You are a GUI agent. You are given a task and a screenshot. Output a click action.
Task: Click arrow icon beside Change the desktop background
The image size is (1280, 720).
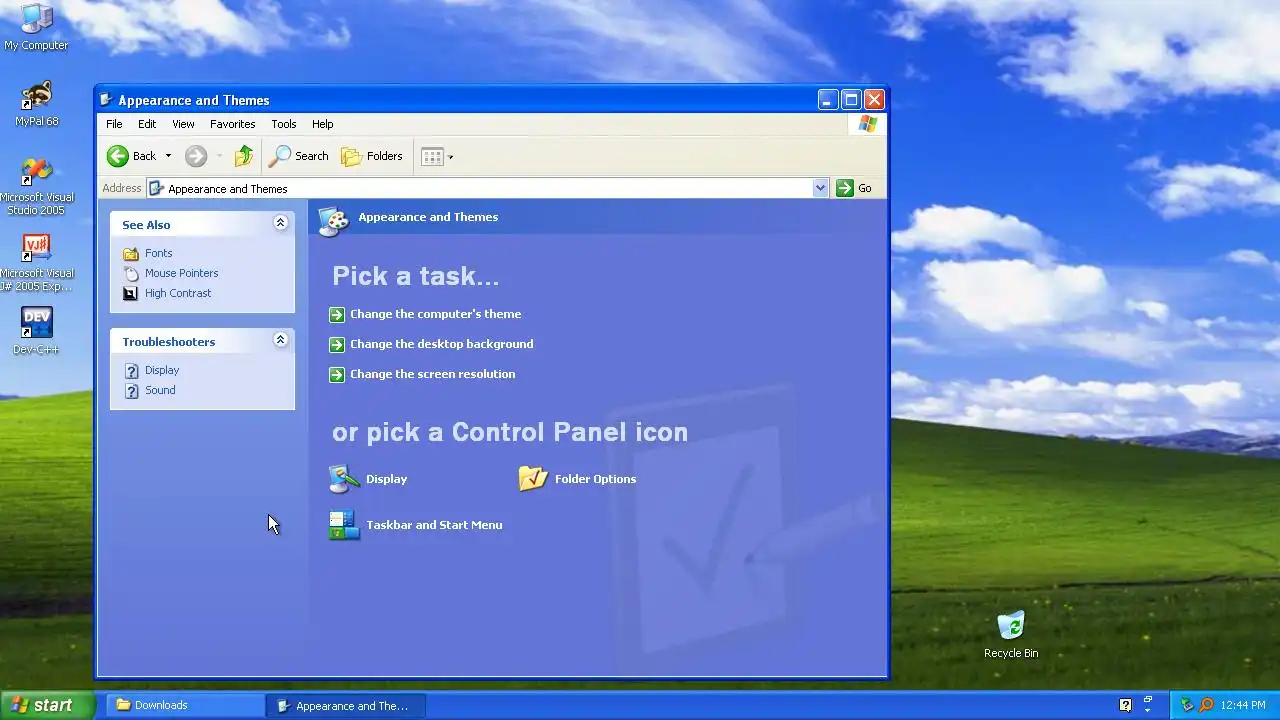[337, 344]
